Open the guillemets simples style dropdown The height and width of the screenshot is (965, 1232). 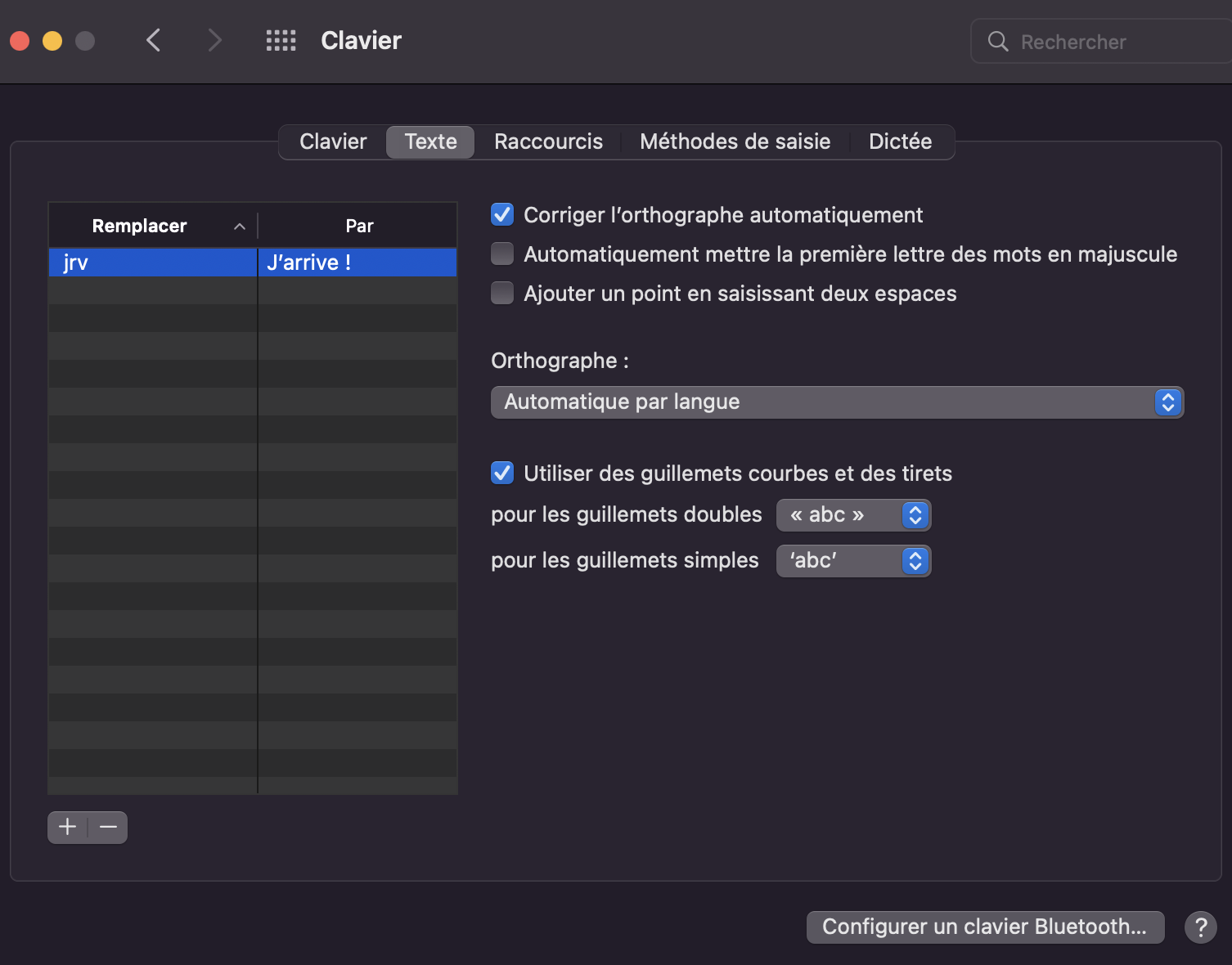coord(853,561)
